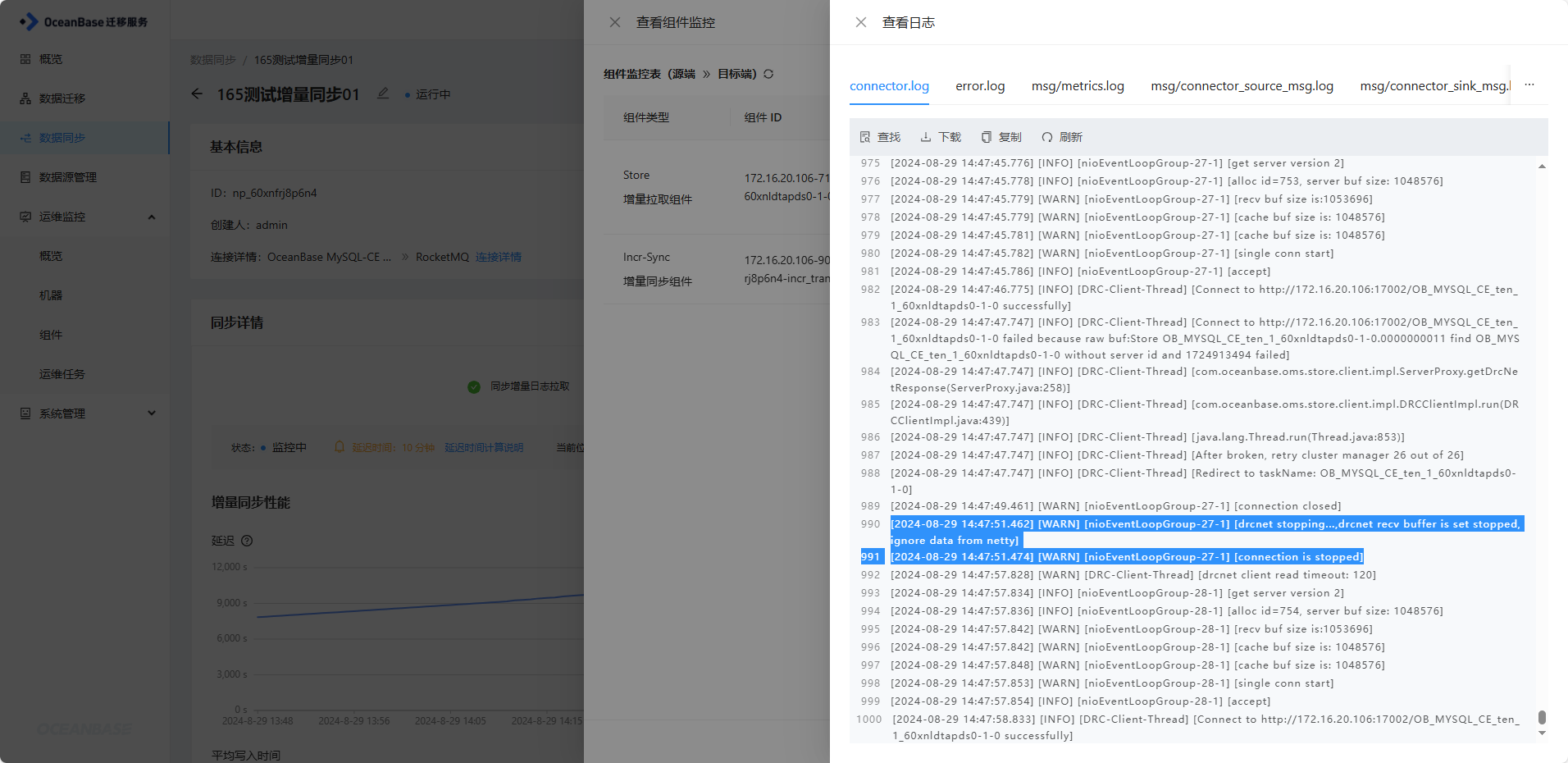Click the Incr-Sync component type cell
Image resolution: width=1568 pixels, height=763 pixels.
coord(658,269)
